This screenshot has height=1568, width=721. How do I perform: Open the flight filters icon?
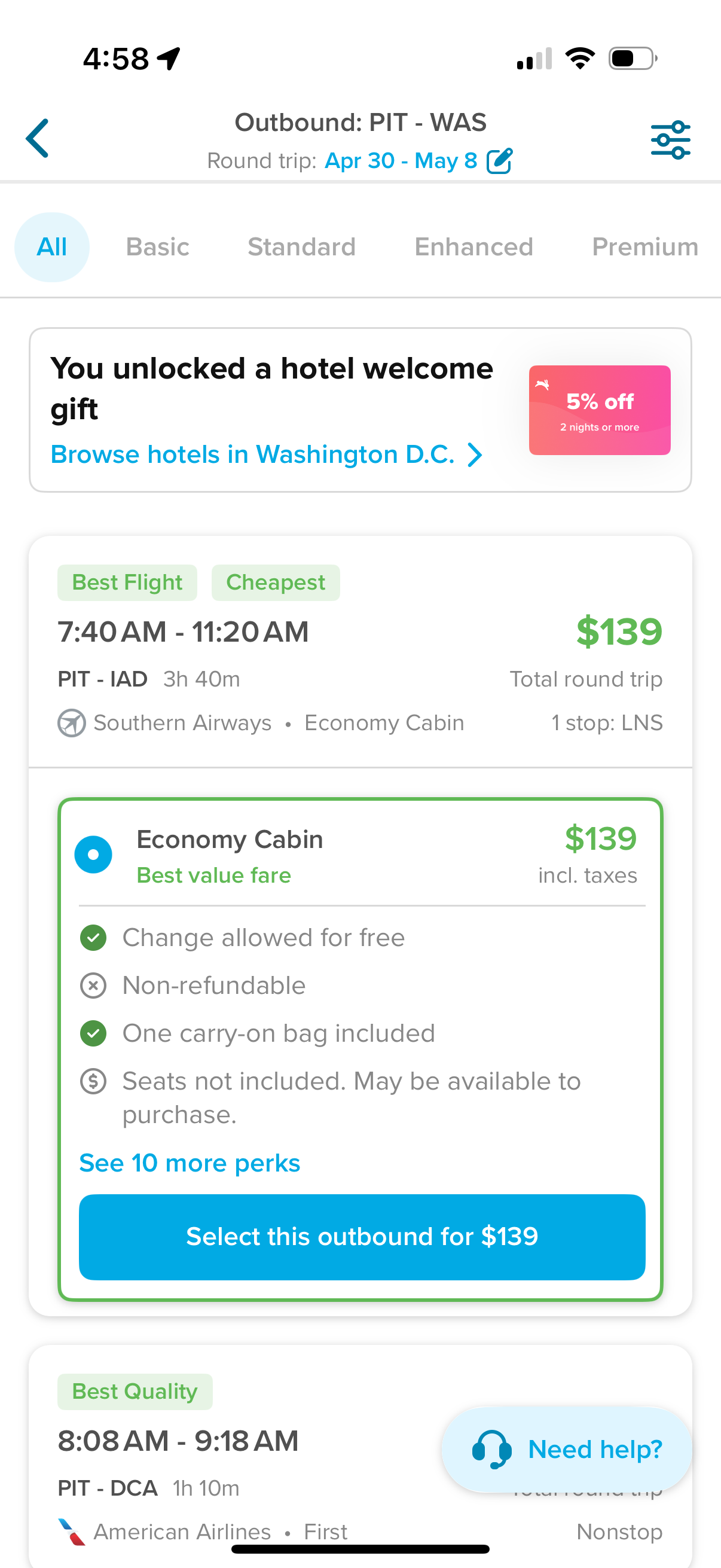670,140
